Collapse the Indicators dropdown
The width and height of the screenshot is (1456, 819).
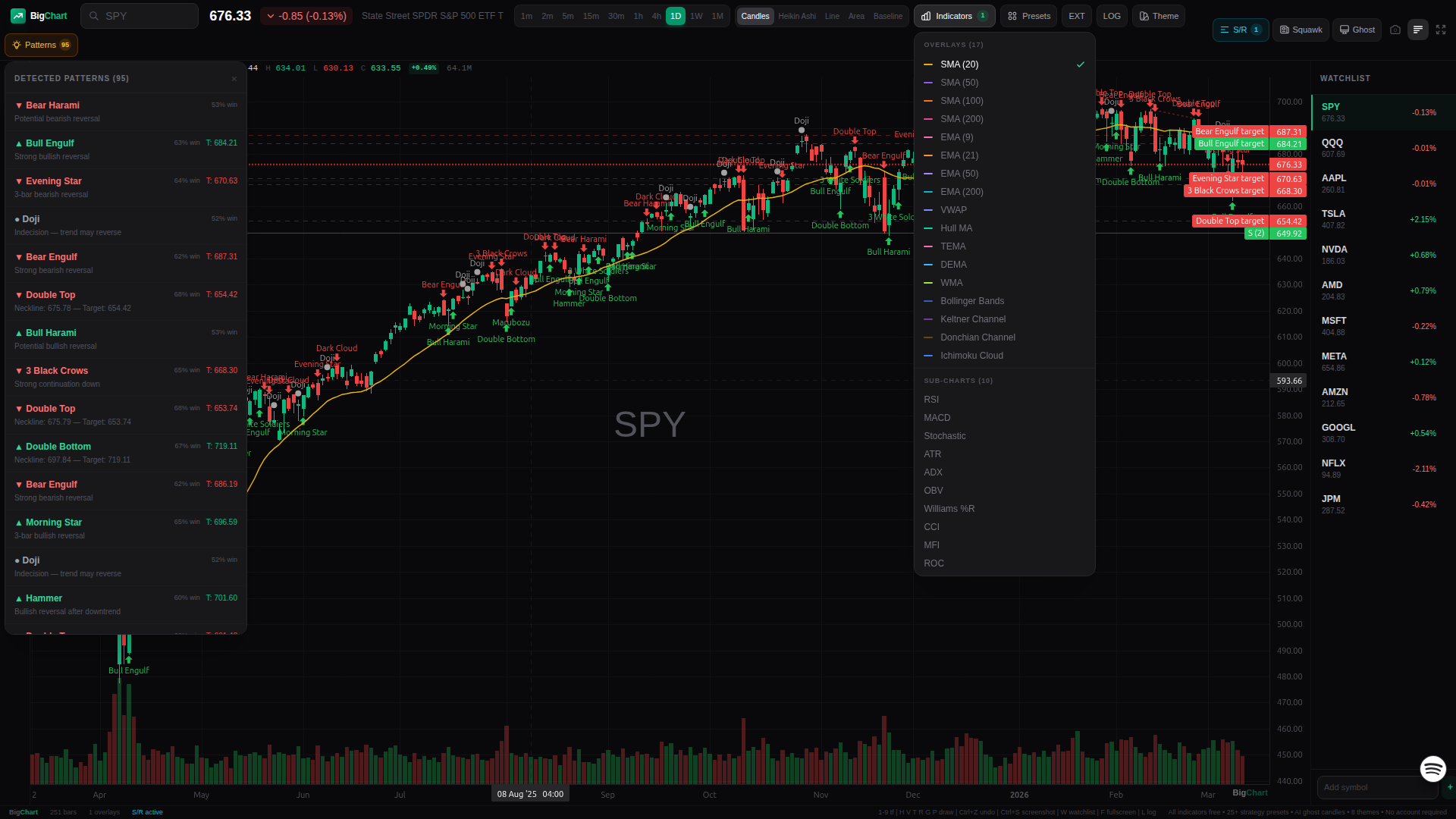click(954, 16)
